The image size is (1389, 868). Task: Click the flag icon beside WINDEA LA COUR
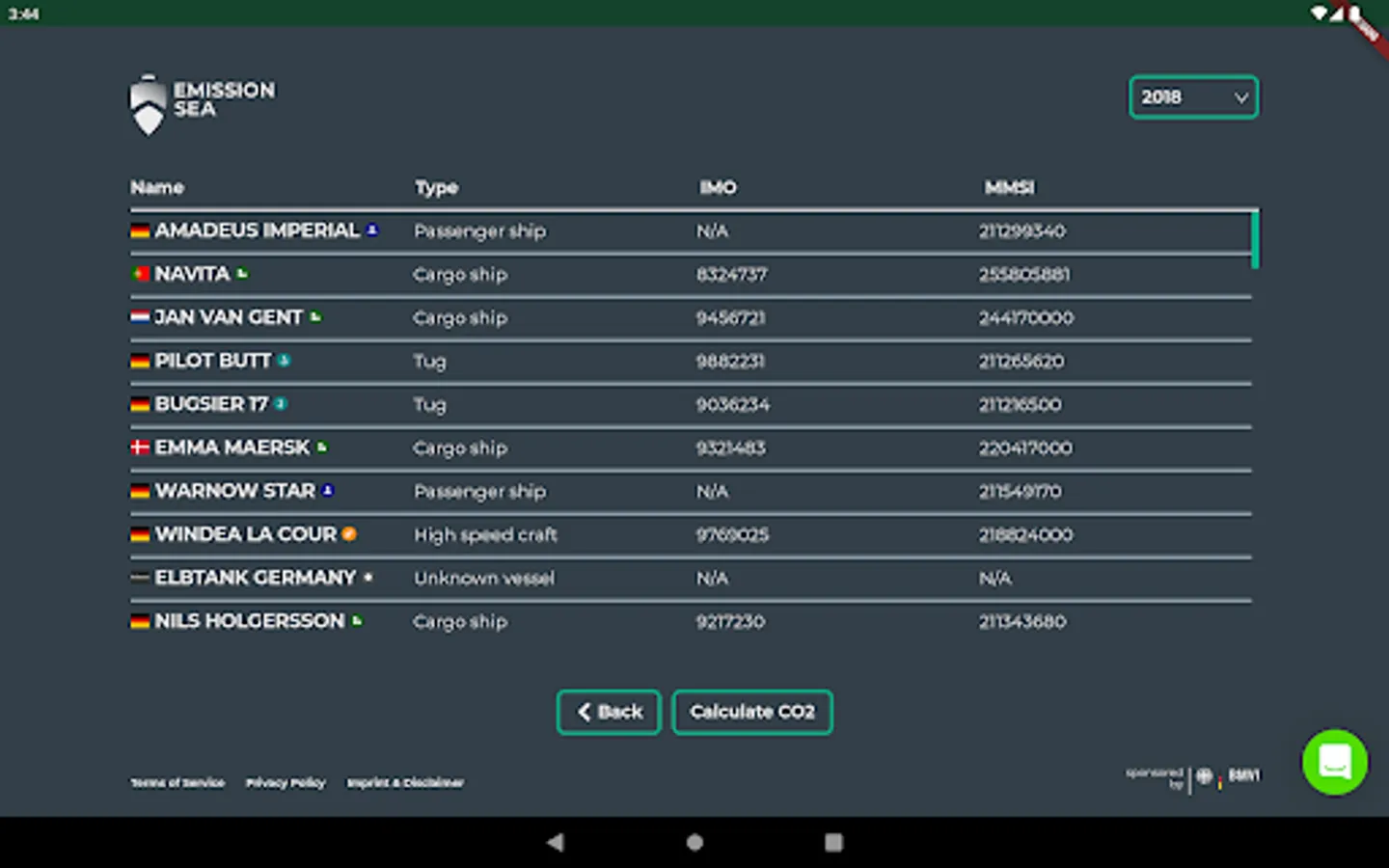(x=140, y=534)
